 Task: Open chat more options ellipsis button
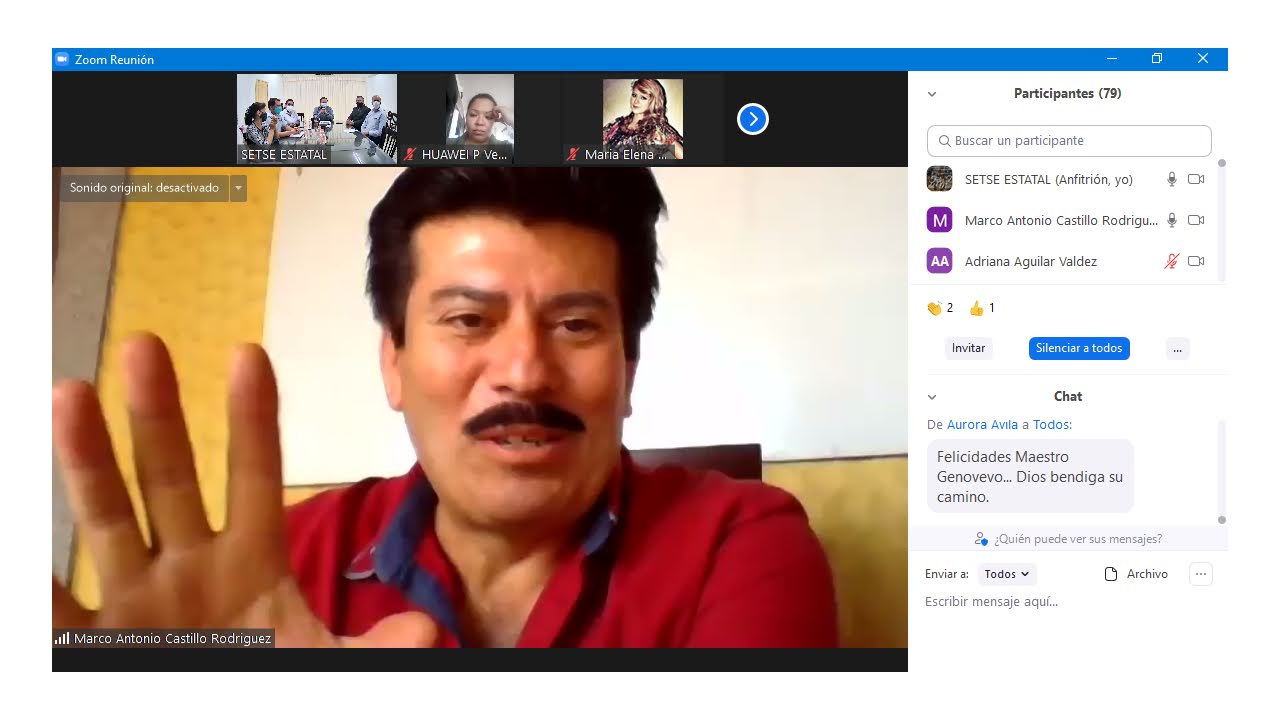1201,574
